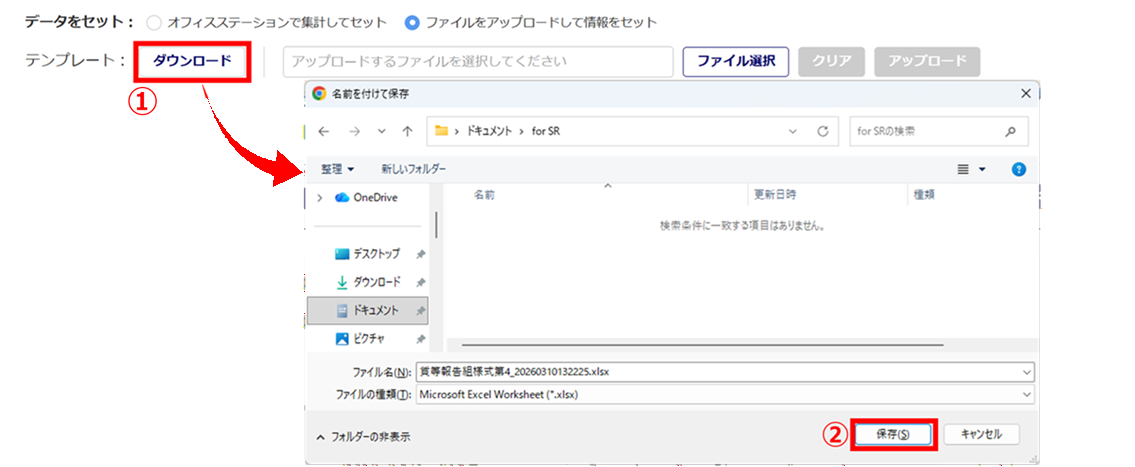This screenshot has width=1135, height=467.
Task: Collapse folders with フォルダーの非表示
Action: pyautogui.click(x=362, y=436)
